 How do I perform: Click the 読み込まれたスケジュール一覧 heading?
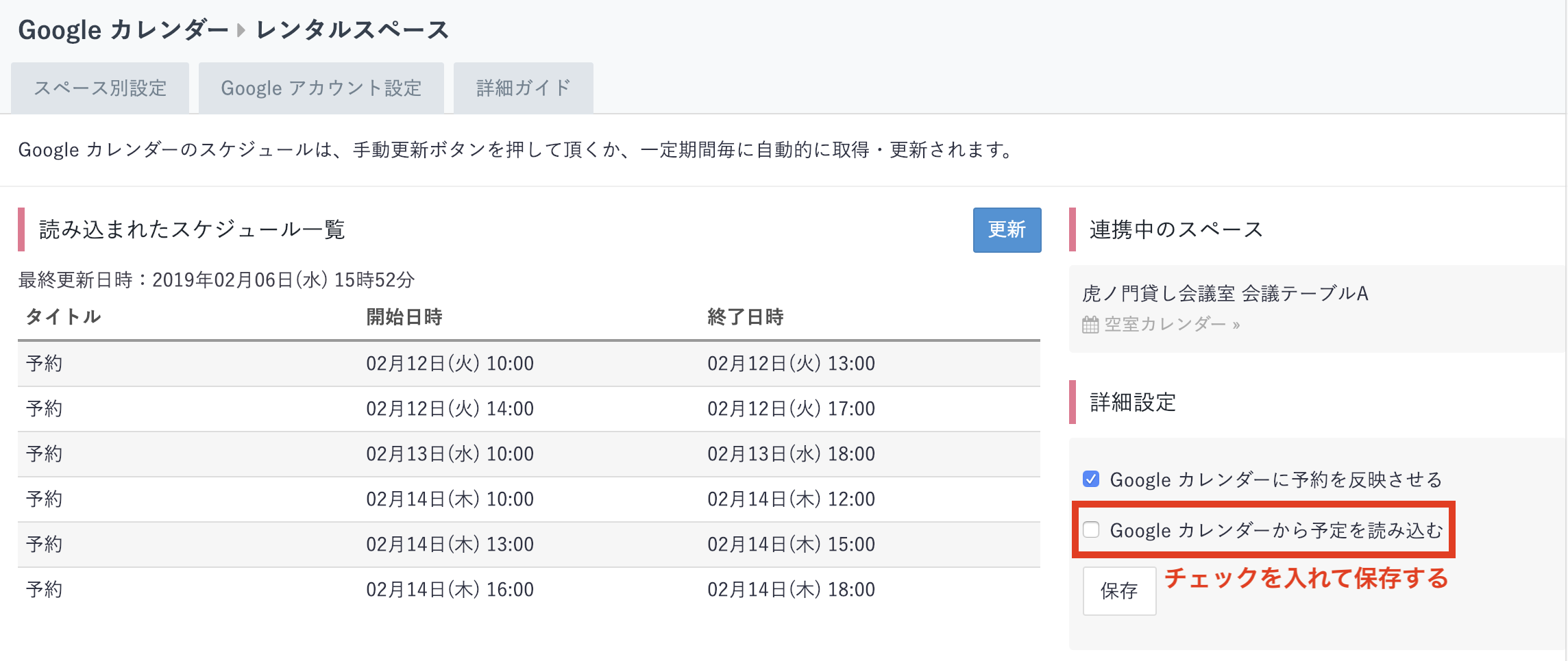(192, 229)
